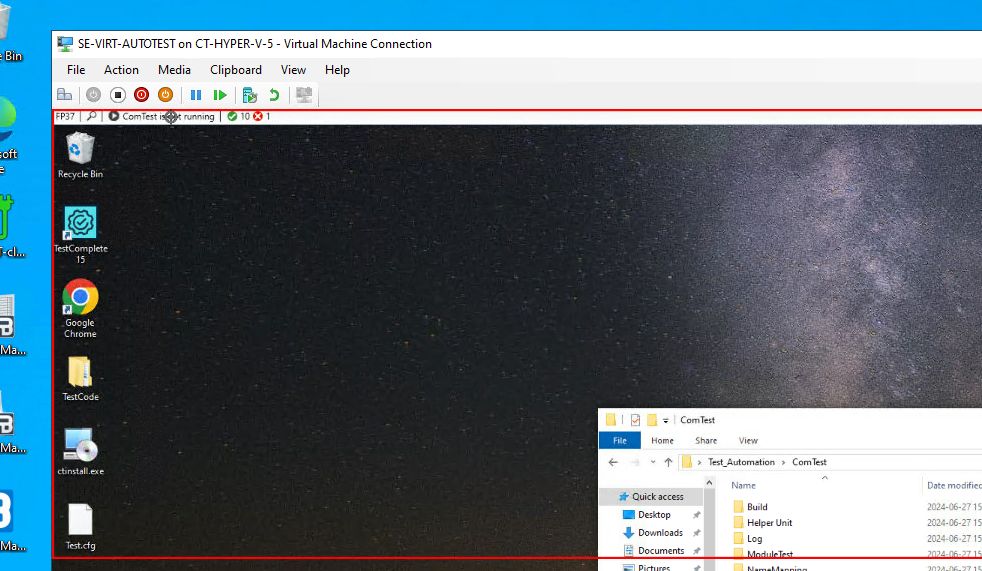Image resolution: width=982 pixels, height=571 pixels.
Task: Revert the VM with green arrow icon
Action: click(274, 95)
